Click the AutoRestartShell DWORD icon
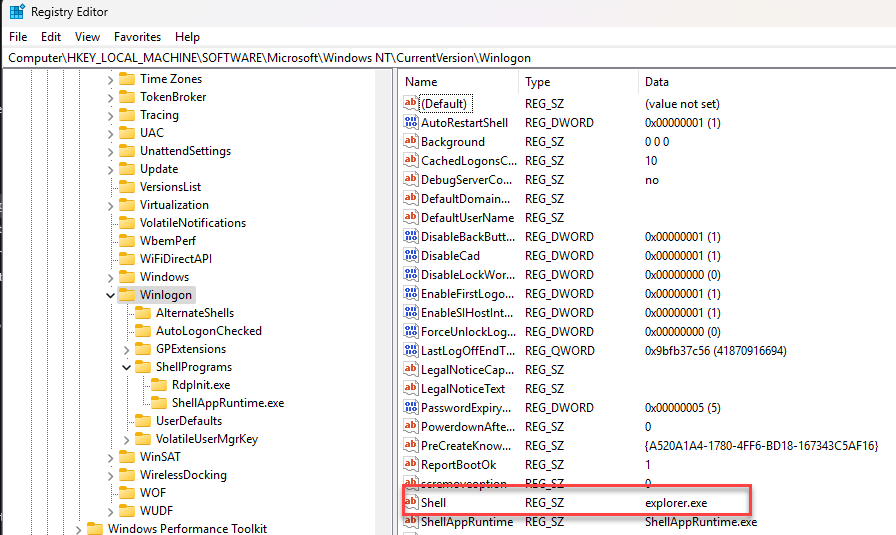 pos(410,122)
